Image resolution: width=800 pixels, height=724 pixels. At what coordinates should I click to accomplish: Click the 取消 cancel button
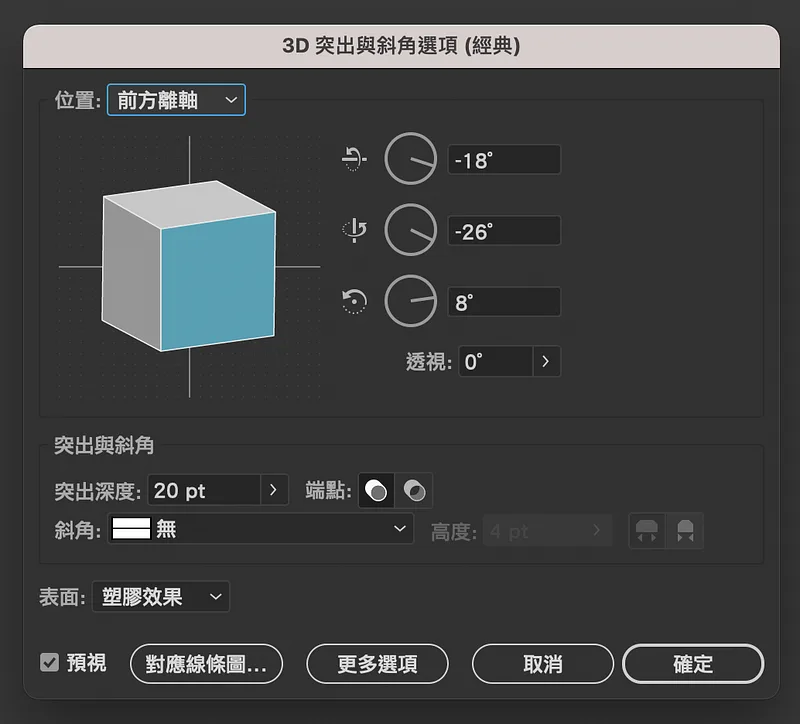tap(542, 664)
